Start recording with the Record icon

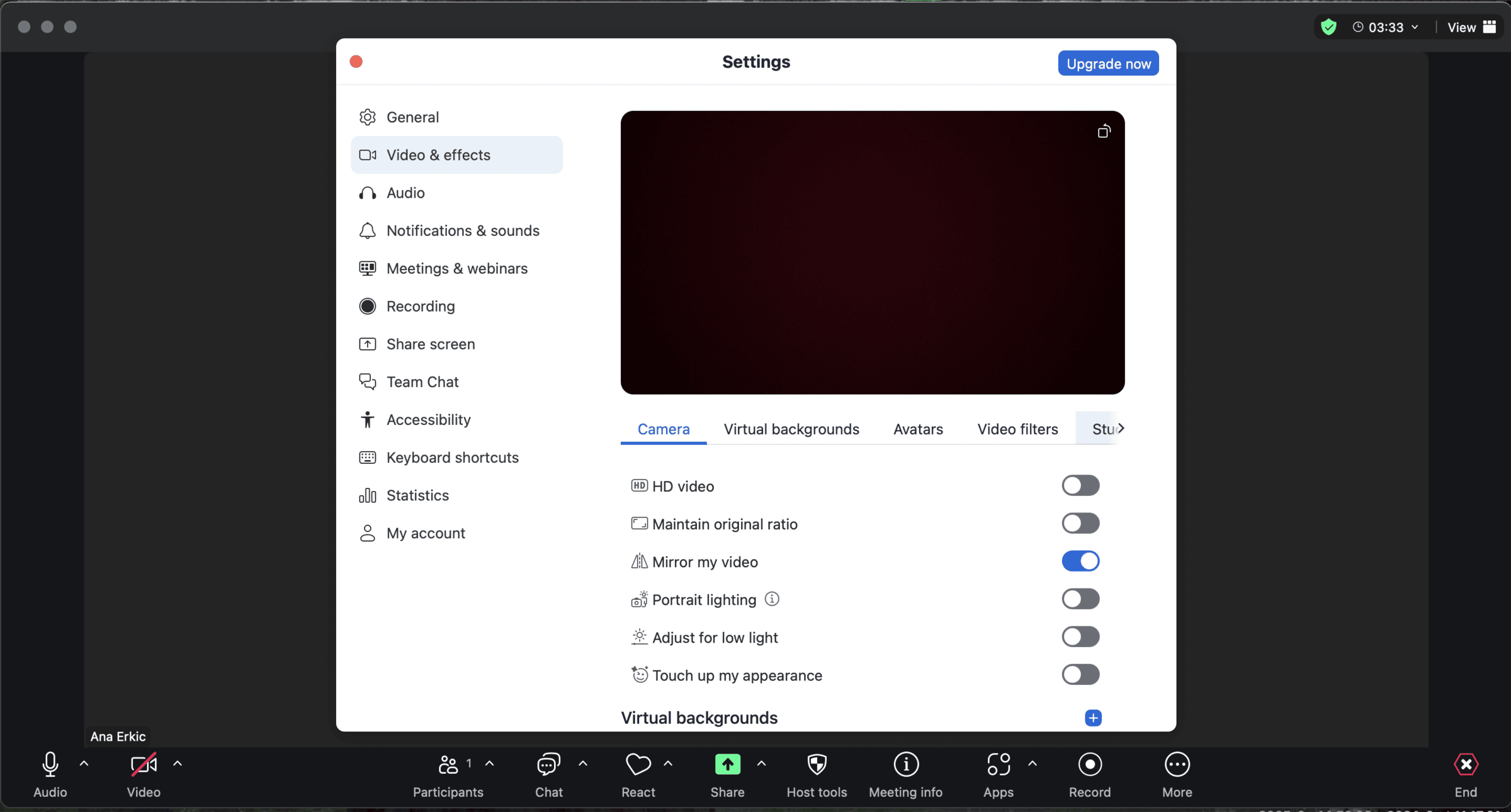[x=1090, y=764]
